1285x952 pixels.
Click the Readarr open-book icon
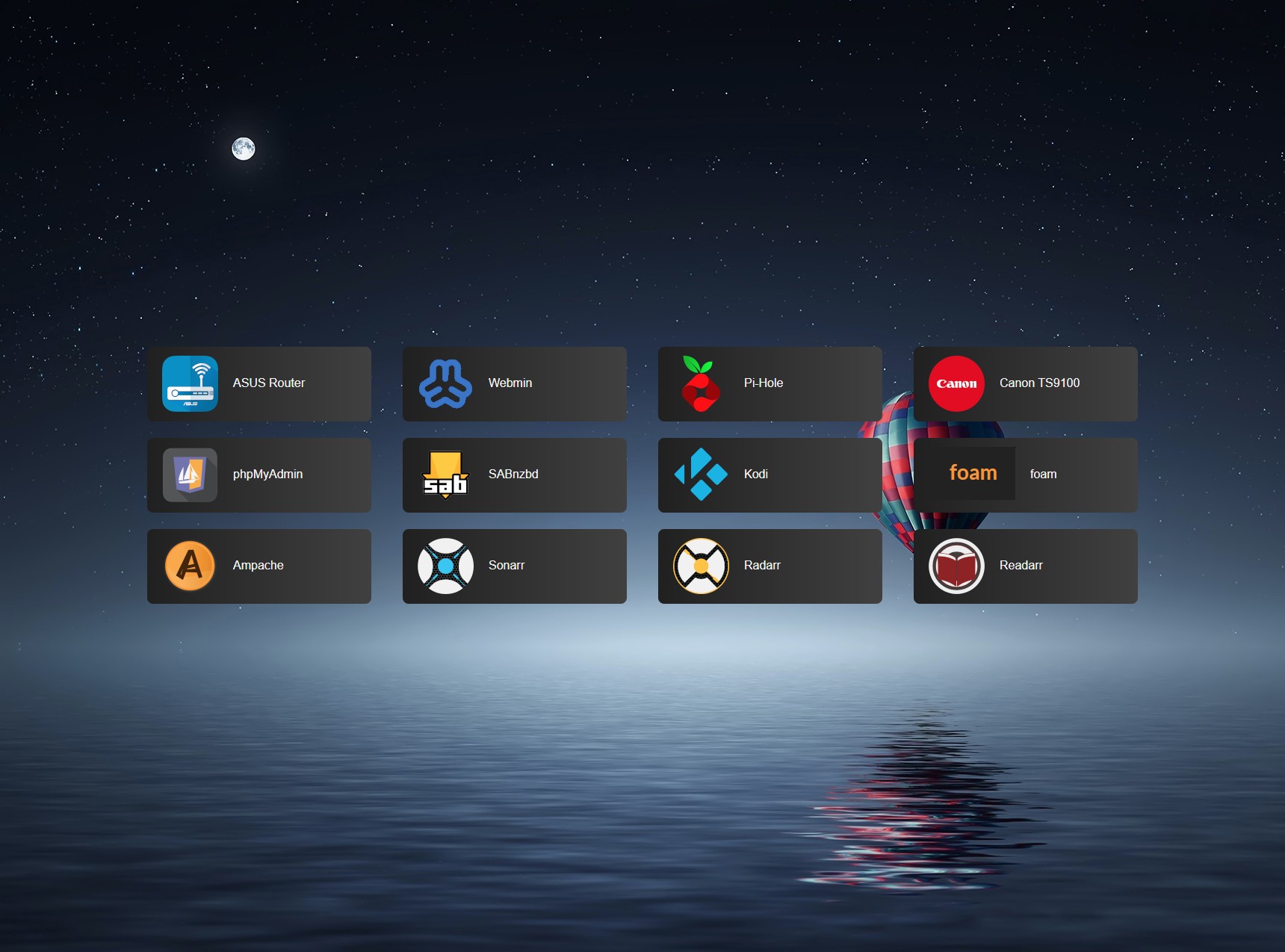click(957, 566)
